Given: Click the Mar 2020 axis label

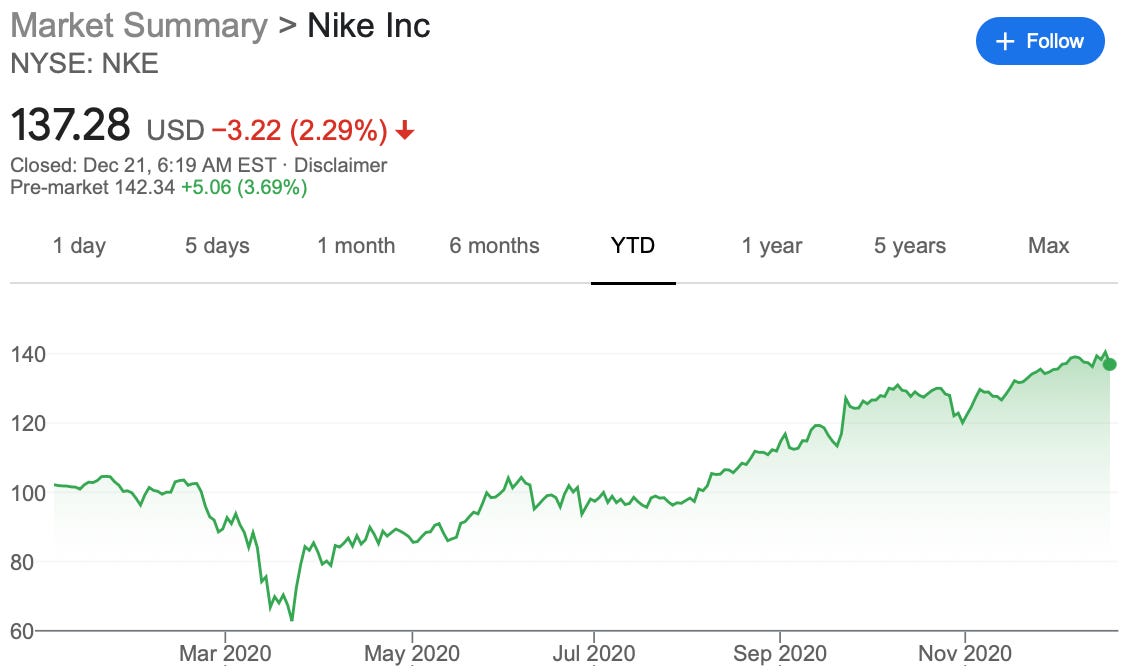Looking at the screenshot, I should coord(224,653).
